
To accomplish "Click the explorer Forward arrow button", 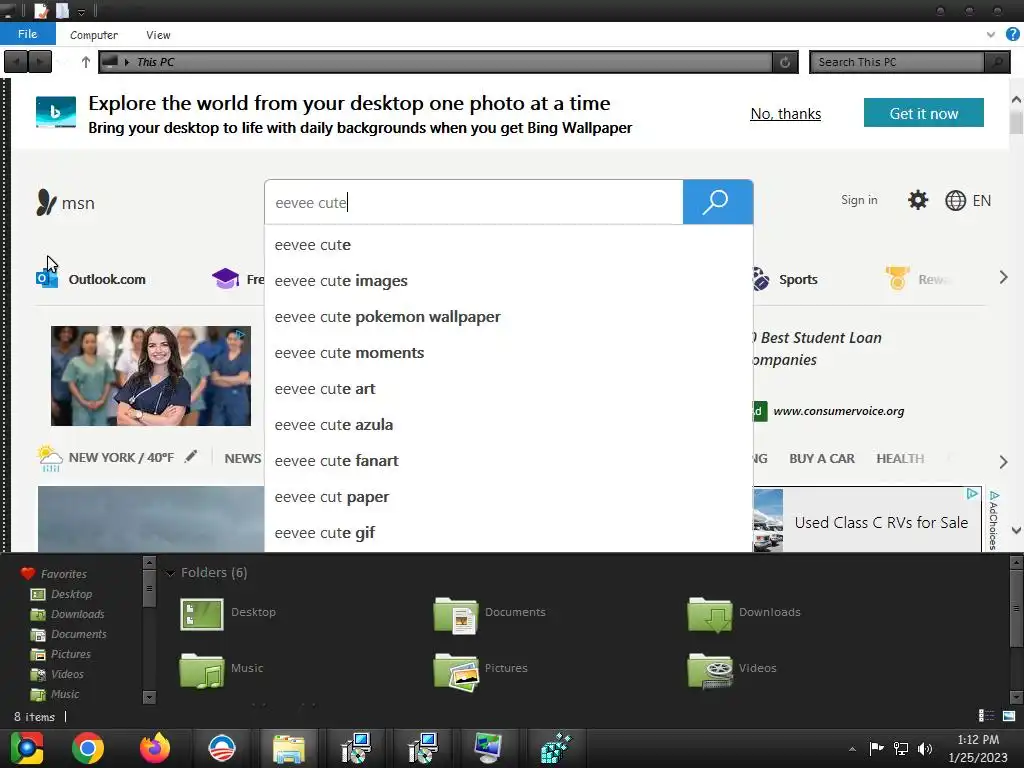I will click(x=40, y=62).
